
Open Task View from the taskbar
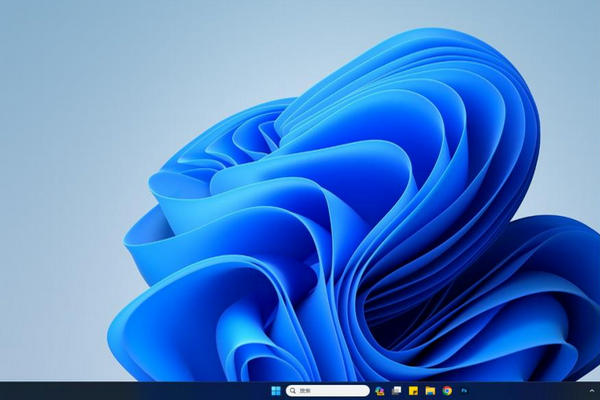pyautogui.click(x=396, y=391)
